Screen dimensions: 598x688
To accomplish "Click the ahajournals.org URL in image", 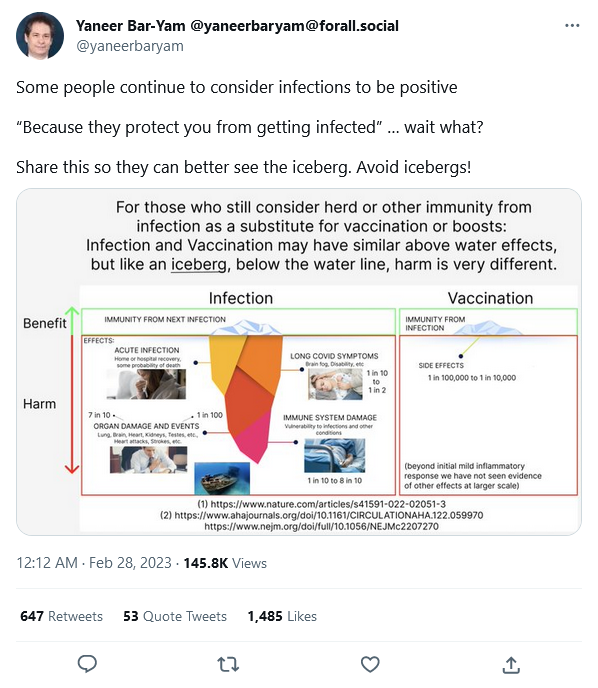I will (322, 515).
